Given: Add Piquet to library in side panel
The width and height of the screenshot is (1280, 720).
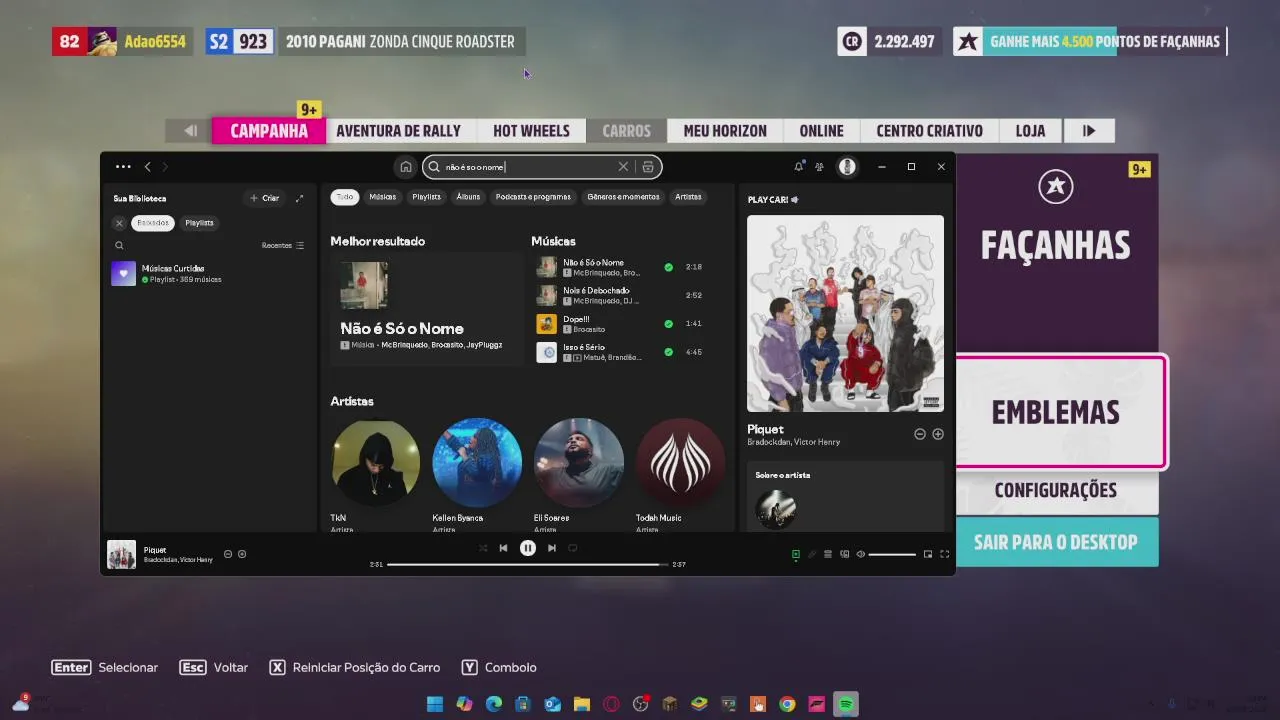Looking at the screenshot, I should (x=938, y=434).
